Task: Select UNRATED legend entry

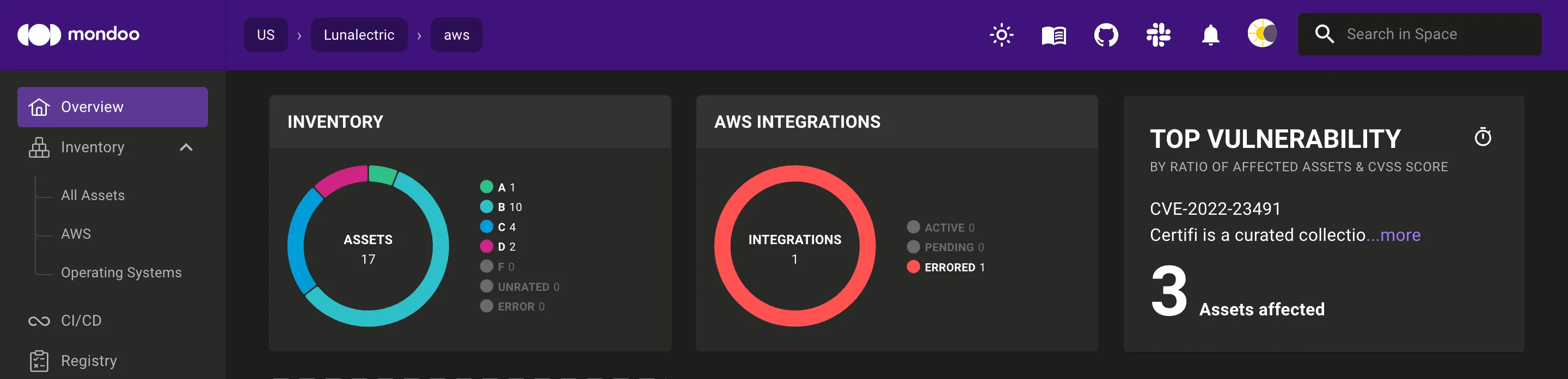Action: click(x=520, y=287)
